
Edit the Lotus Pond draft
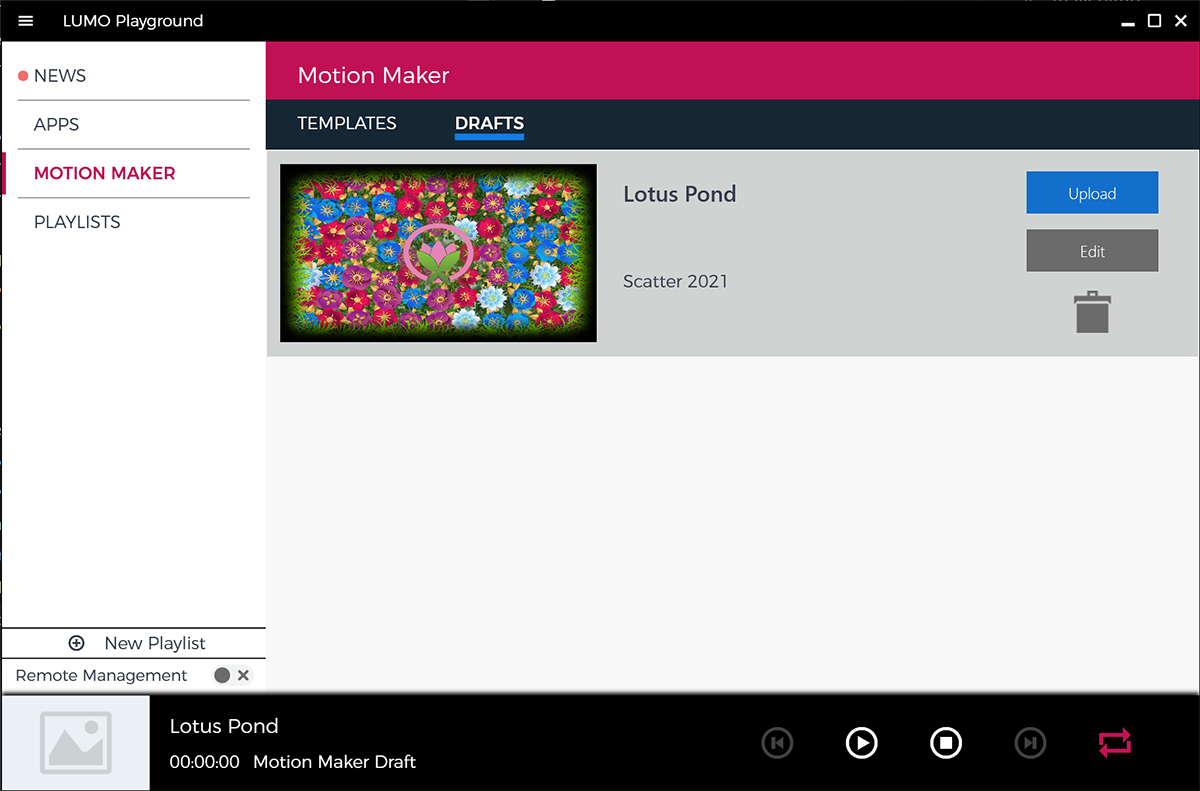[1092, 251]
